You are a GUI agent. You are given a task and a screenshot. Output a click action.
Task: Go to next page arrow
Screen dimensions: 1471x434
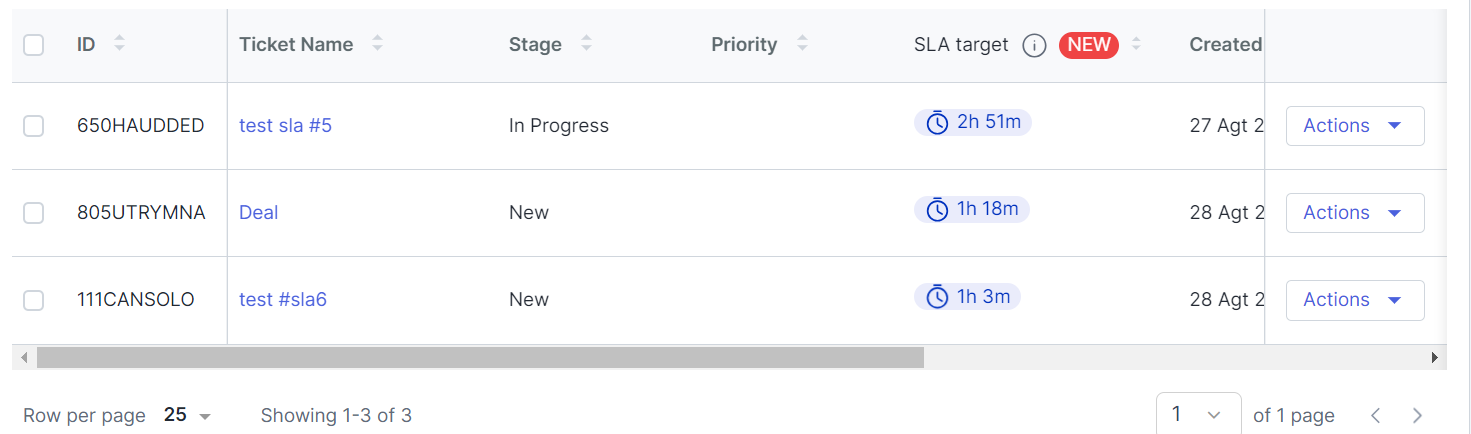1417,415
